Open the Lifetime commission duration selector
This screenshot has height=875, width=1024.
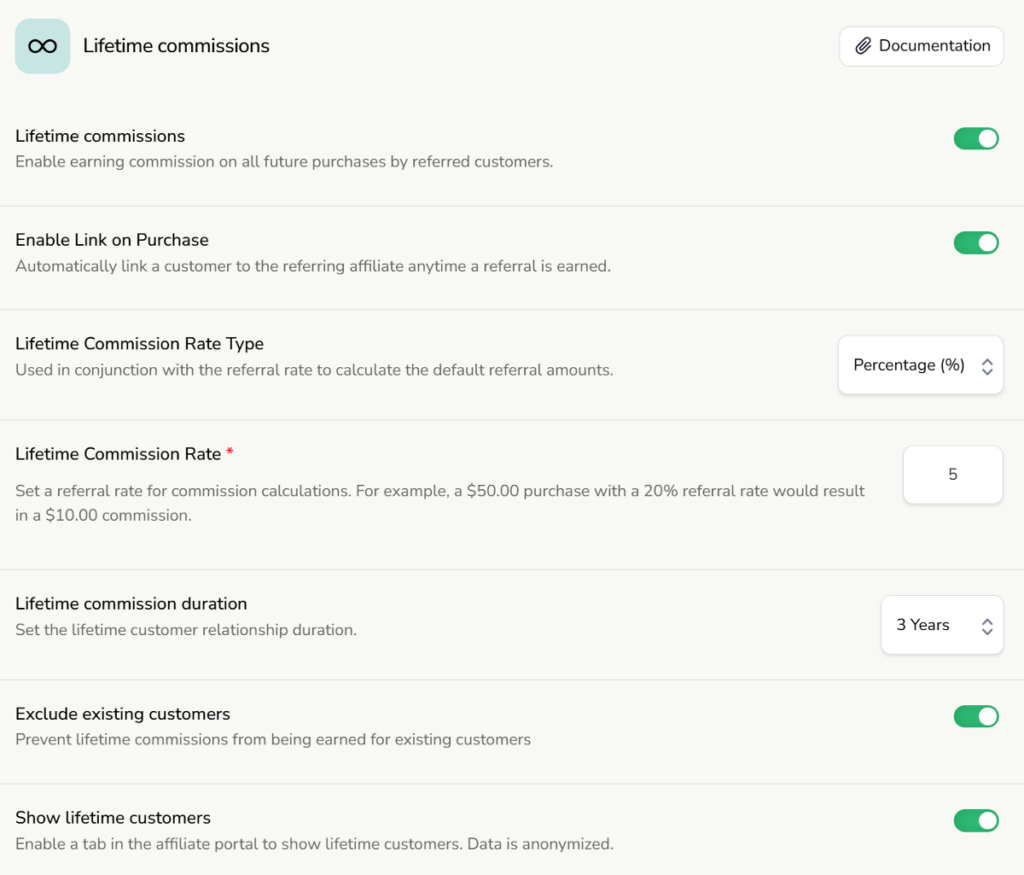[941, 624]
